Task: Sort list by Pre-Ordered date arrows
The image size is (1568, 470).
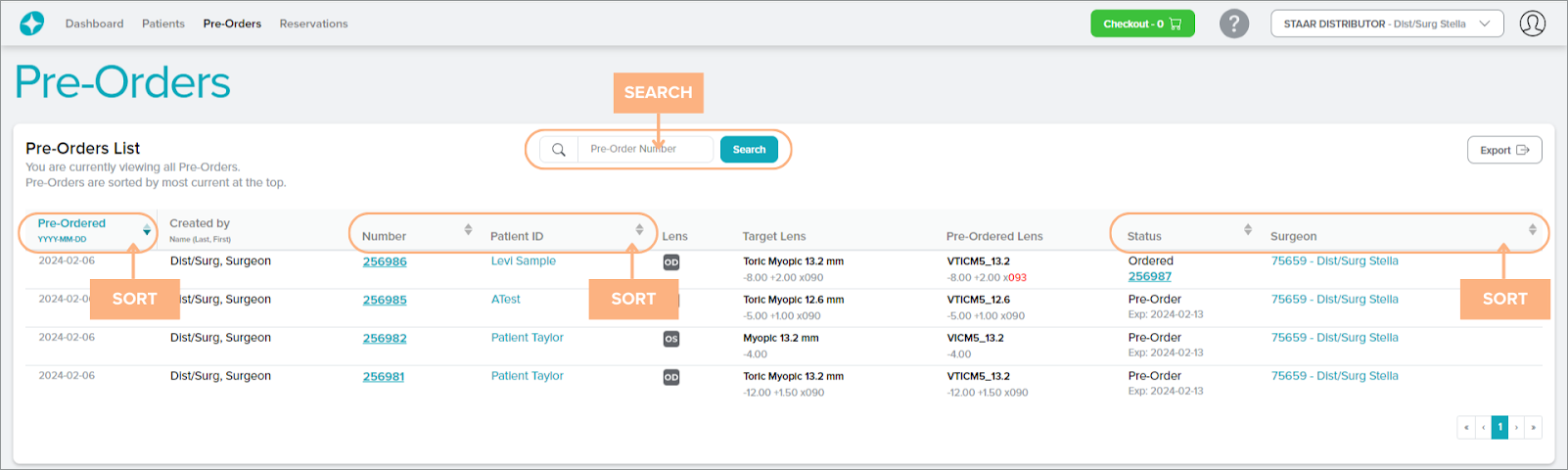Action: point(147,230)
